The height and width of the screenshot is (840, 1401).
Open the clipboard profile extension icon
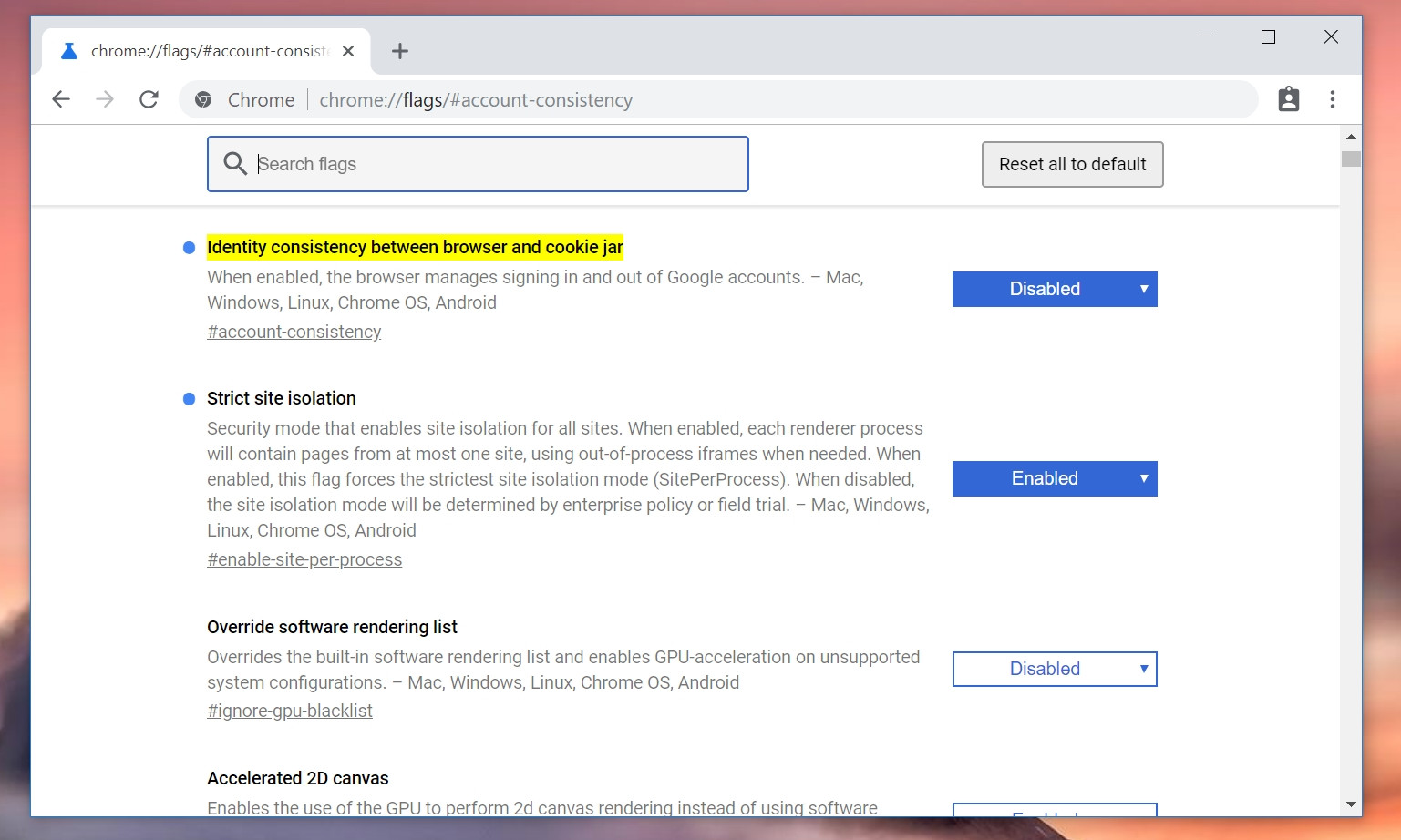(1289, 99)
